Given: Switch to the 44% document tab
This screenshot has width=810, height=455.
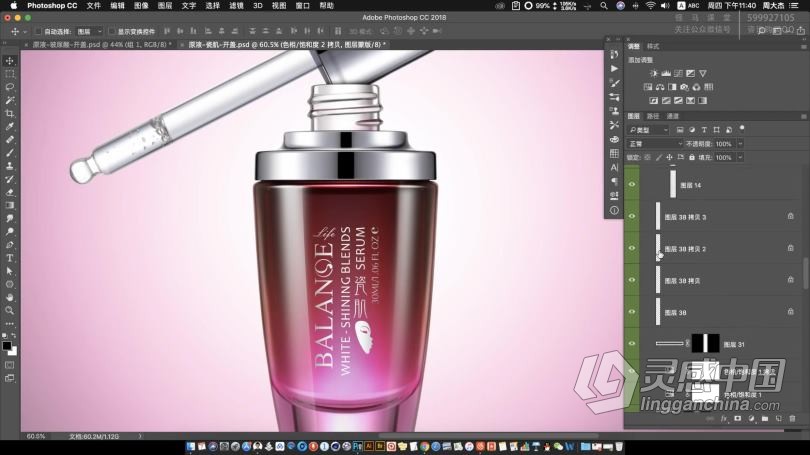Looking at the screenshot, I should click(100, 45).
